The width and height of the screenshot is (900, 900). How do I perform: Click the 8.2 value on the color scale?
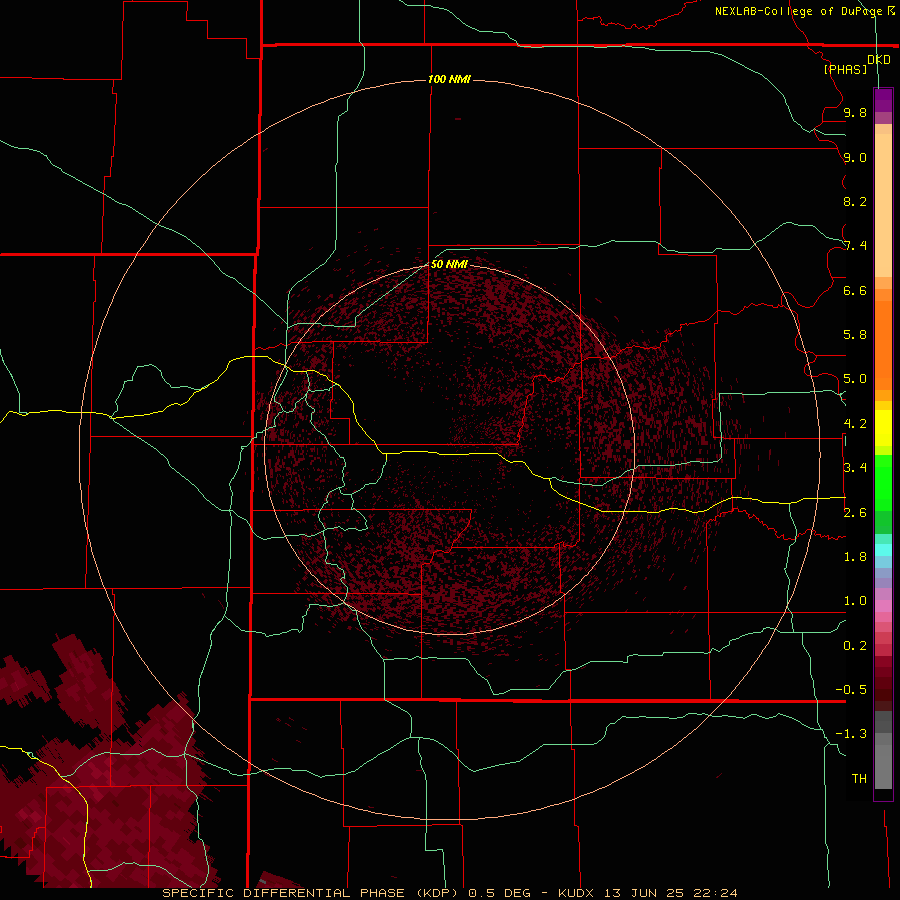[x=855, y=201]
